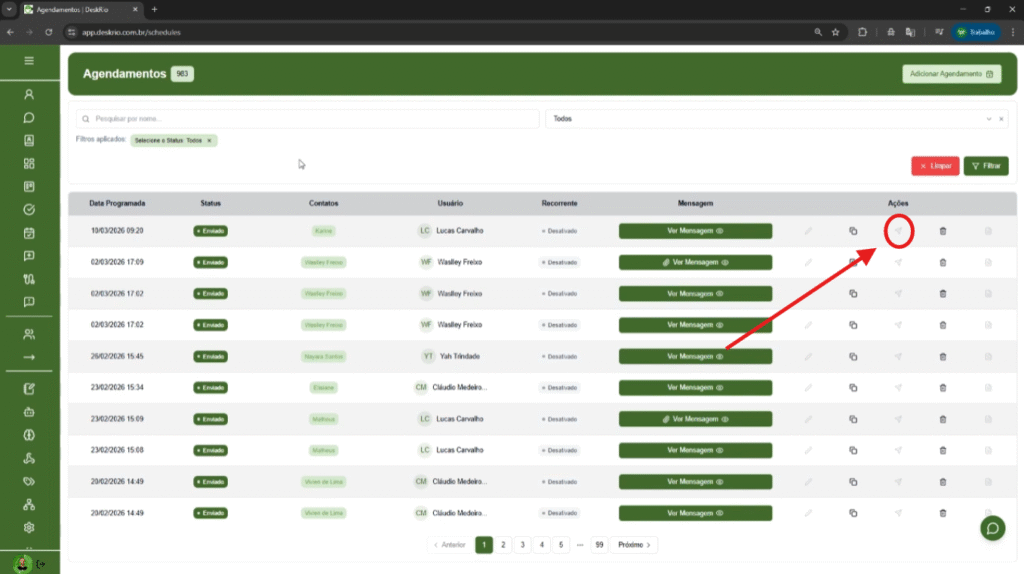Clear the 'Todos' dropdown selection with the x
1024x574 pixels.
coord(1002,119)
